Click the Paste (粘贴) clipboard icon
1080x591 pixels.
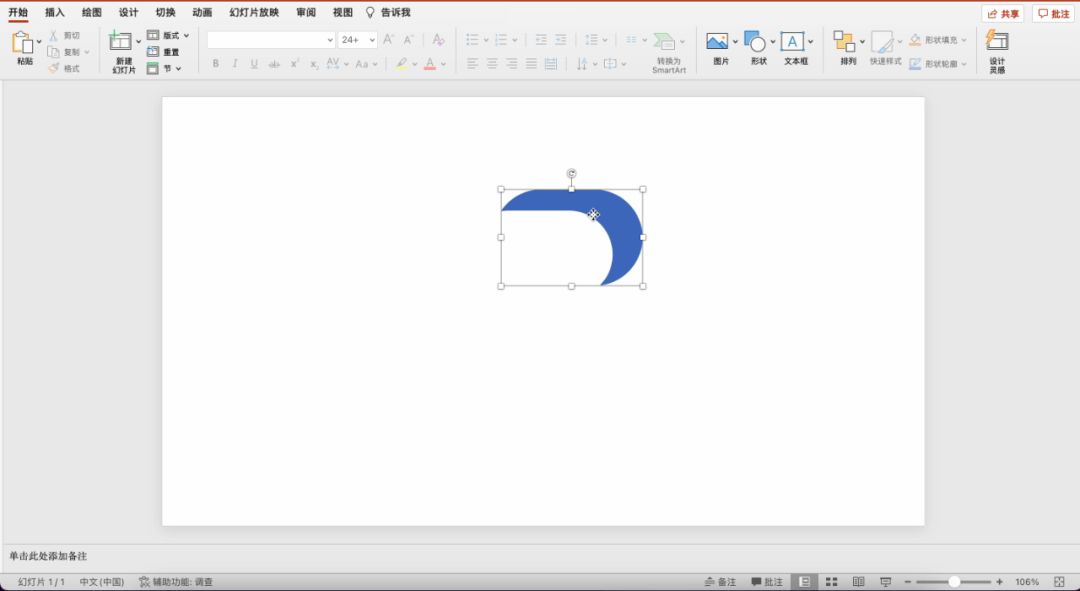pos(22,43)
